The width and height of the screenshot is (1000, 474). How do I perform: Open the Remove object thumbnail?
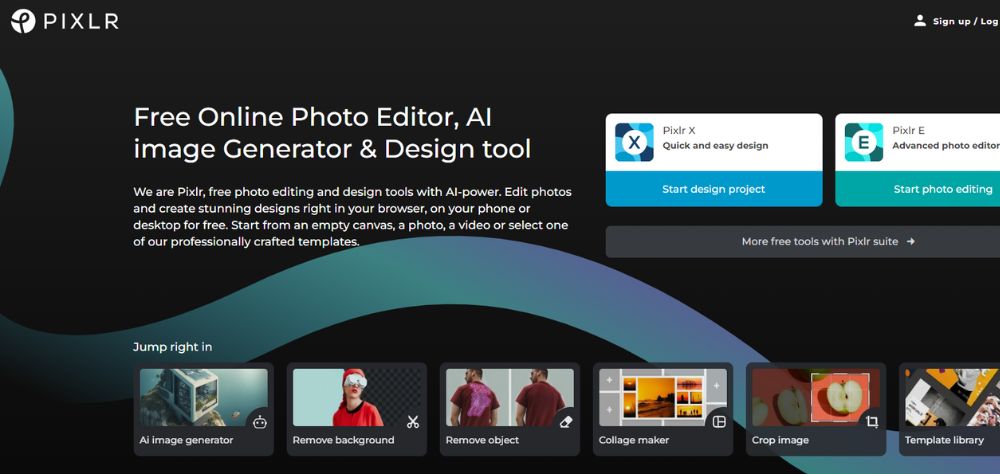tap(510, 397)
